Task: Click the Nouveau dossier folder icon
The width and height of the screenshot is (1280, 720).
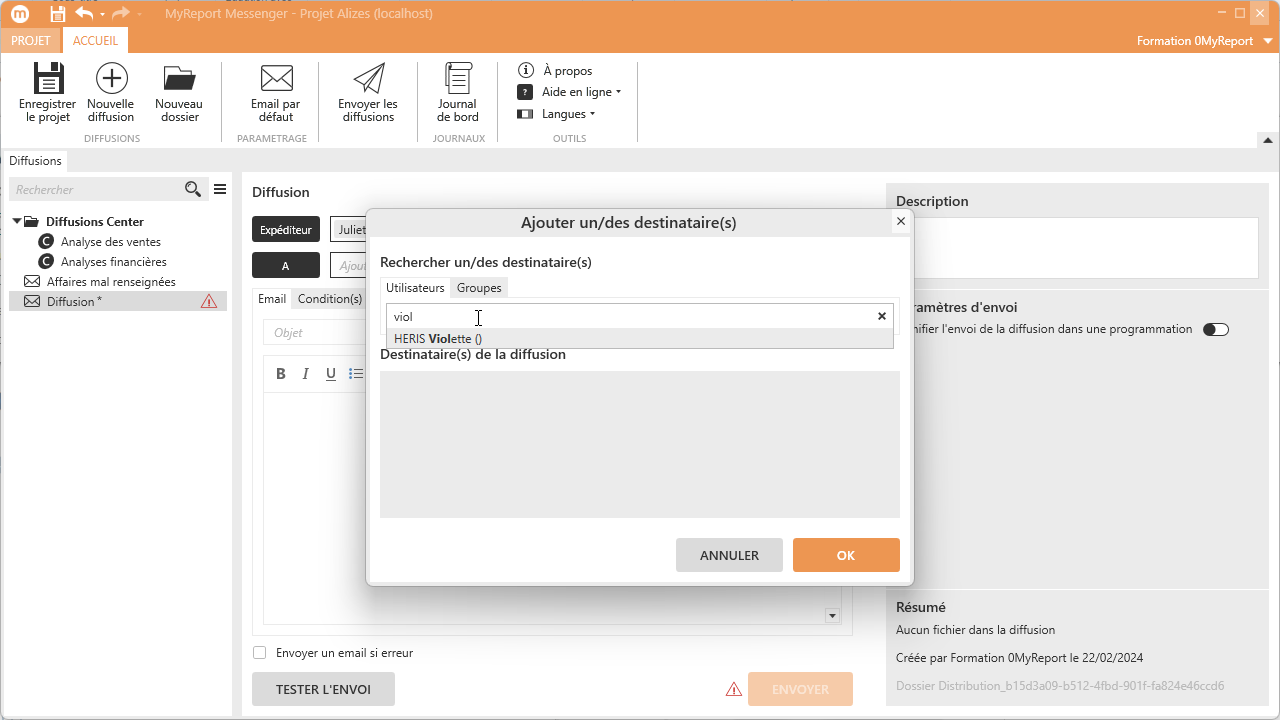Action: pyautogui.click(x=179, y=80)
